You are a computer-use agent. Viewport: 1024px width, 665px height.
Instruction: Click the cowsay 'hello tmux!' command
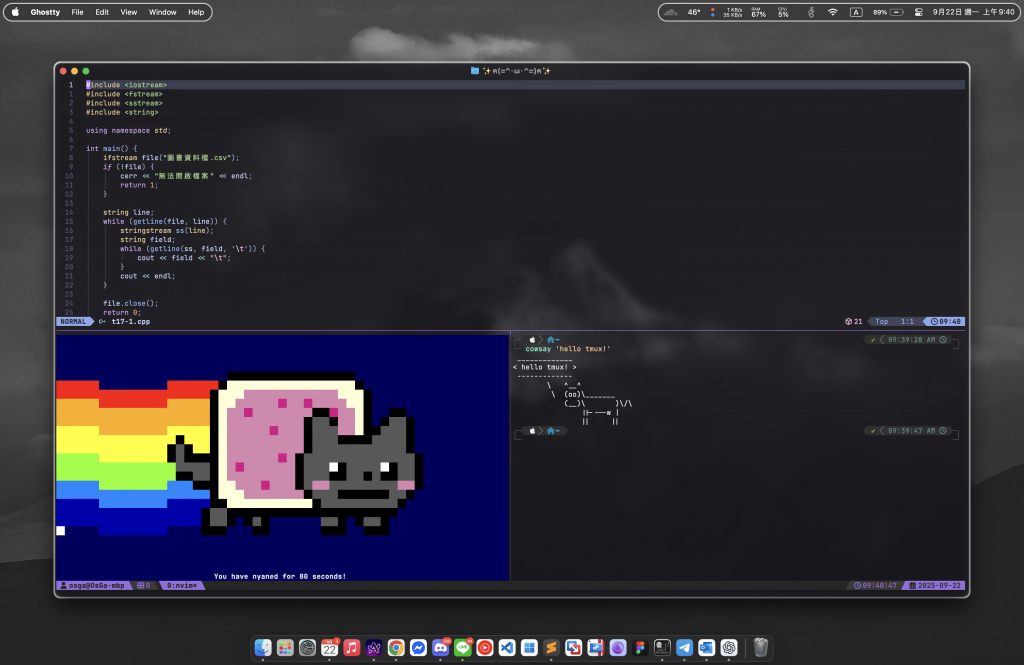568,349
